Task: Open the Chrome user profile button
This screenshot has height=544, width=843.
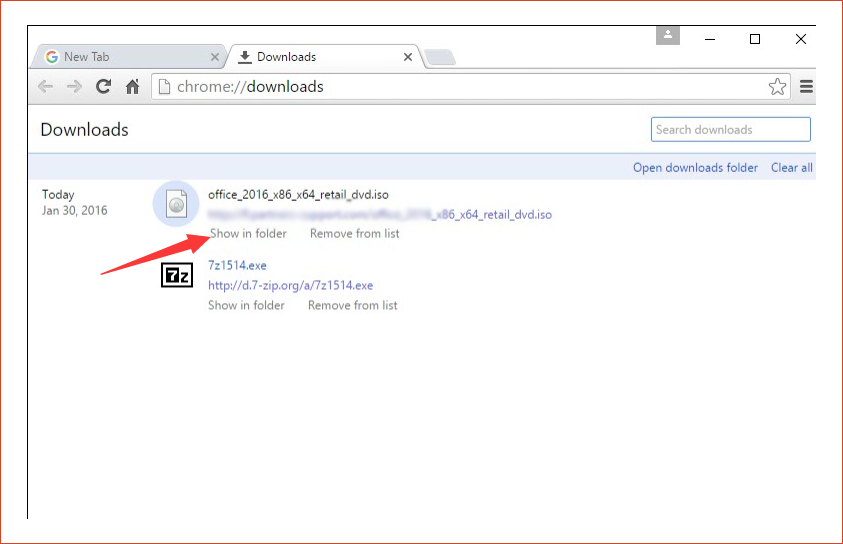Action: (667, 35)
